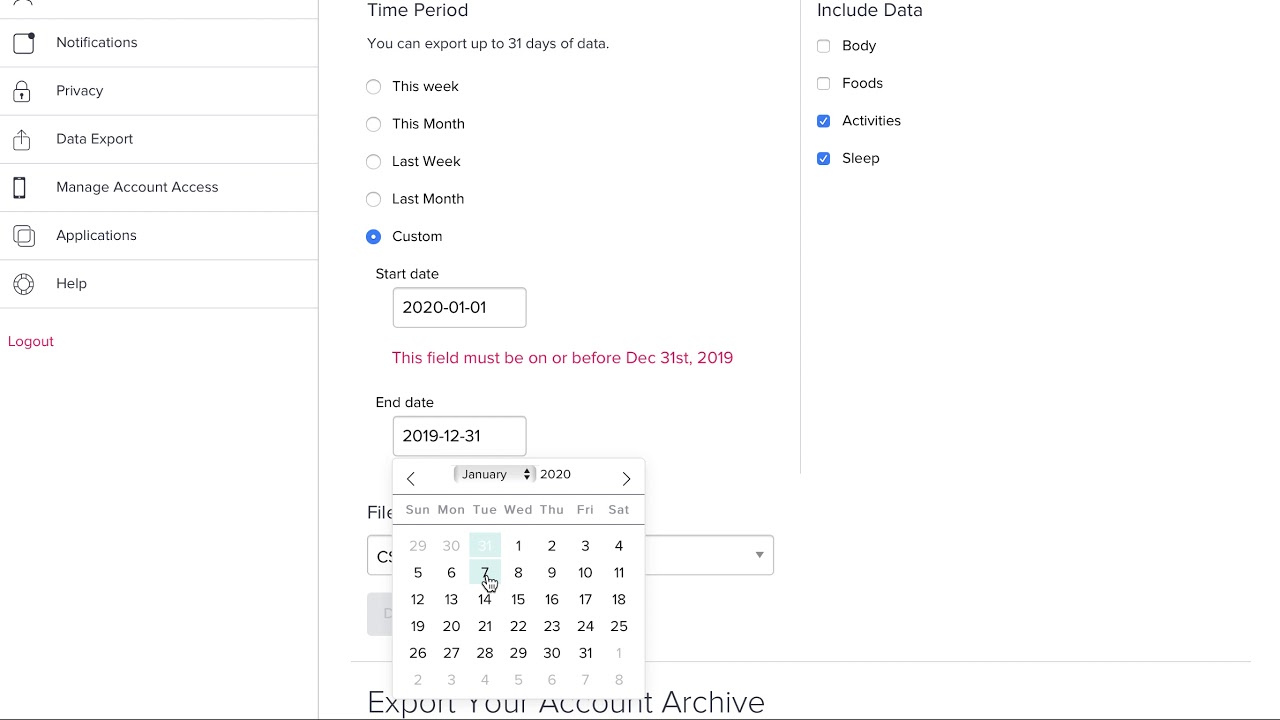
Task: Advance calendar to next month
Action: tap(626, 478)
